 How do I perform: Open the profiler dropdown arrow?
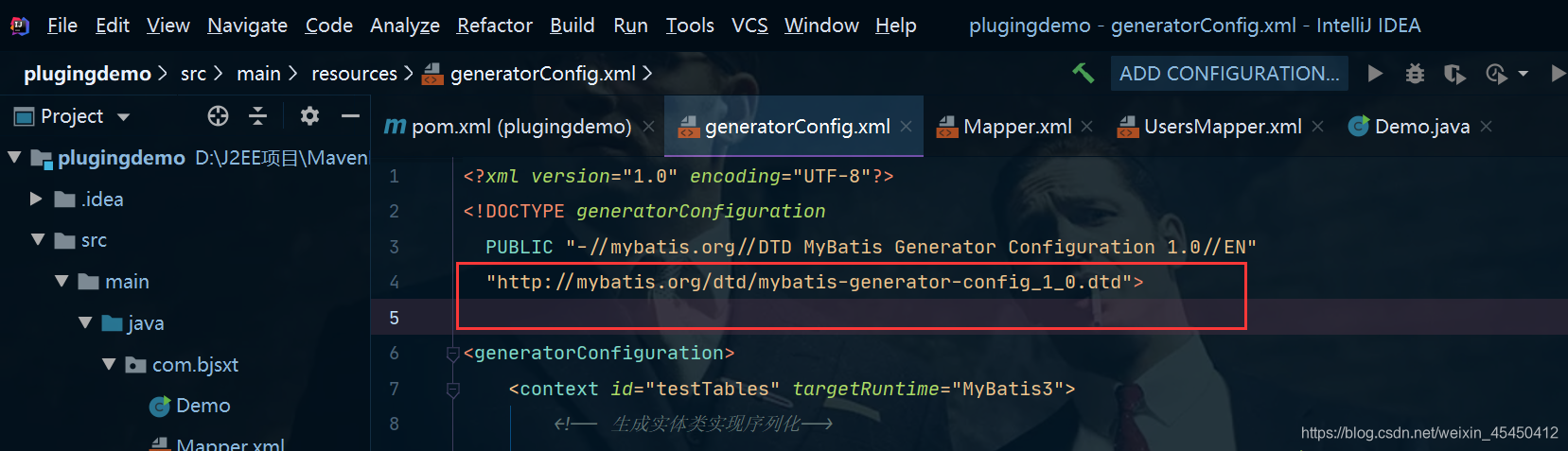1523,74
